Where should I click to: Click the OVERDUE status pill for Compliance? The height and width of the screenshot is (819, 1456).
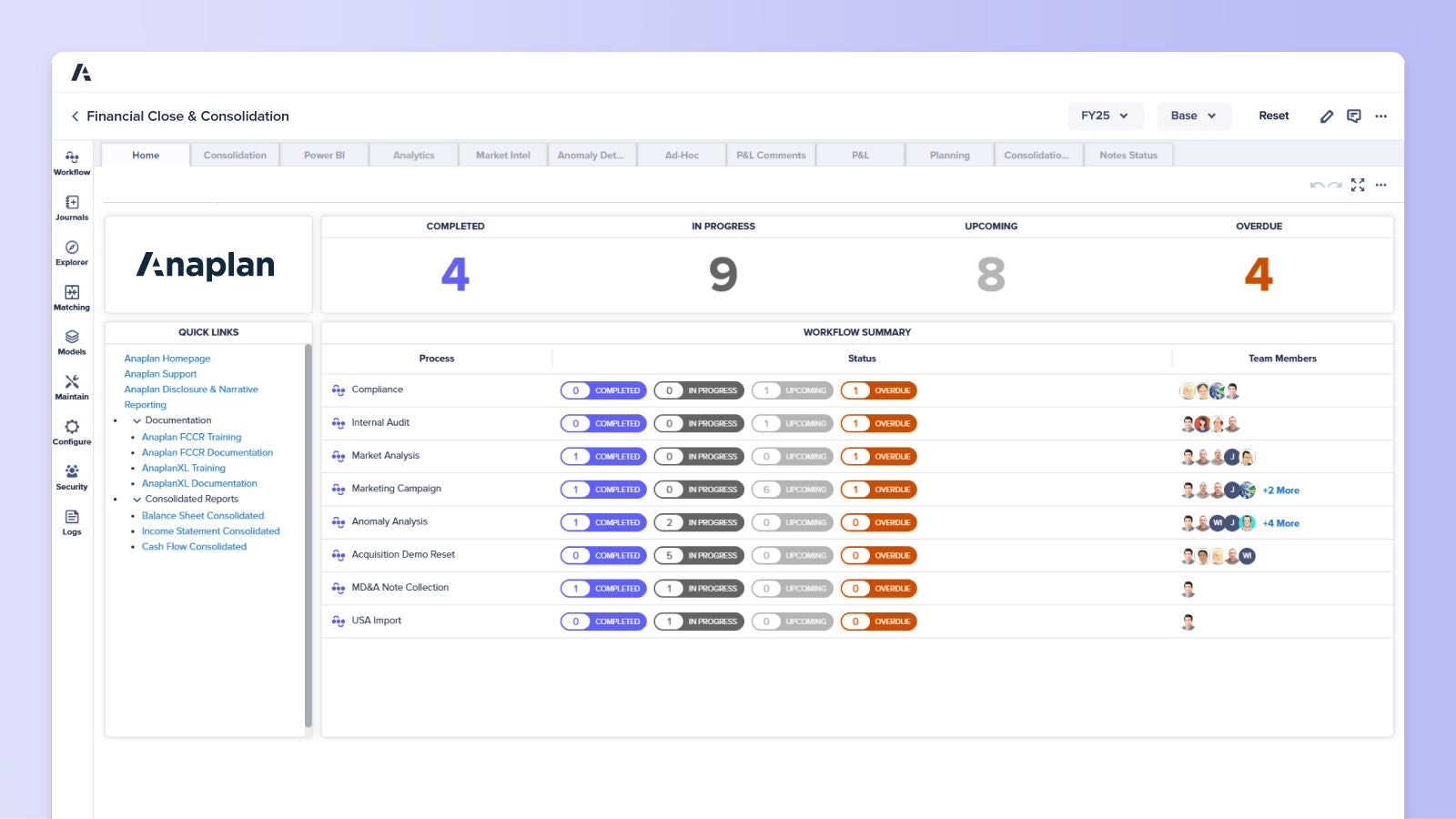[x=878, y=390]
